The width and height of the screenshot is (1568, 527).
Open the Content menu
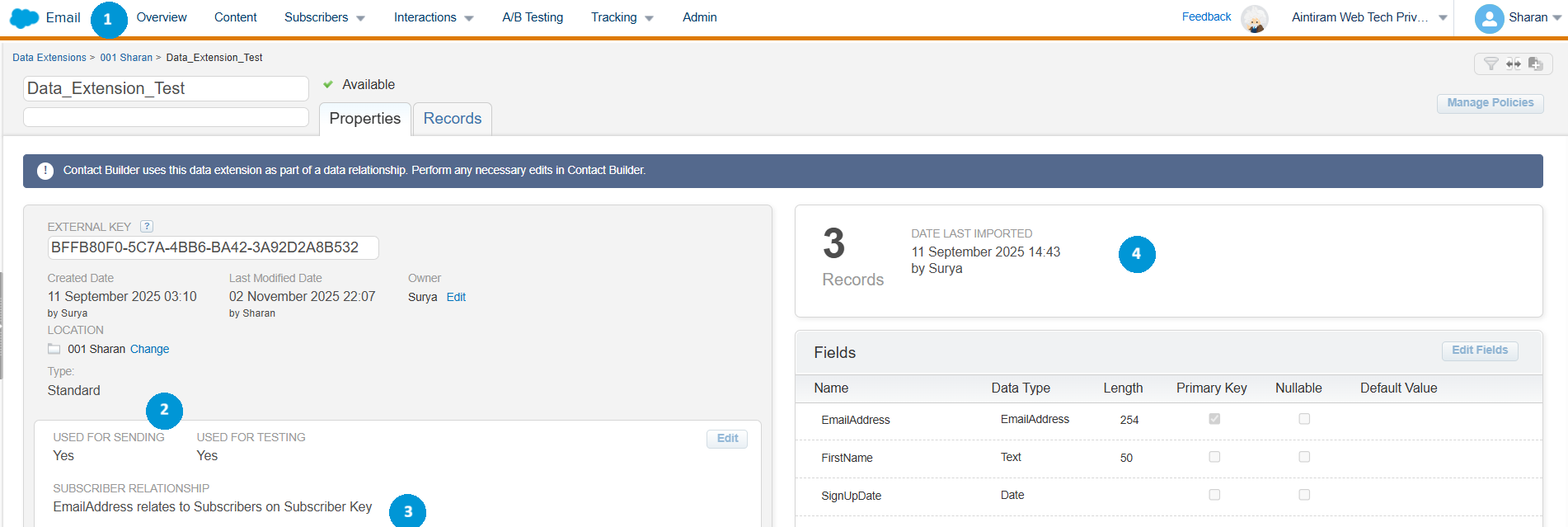236,17
